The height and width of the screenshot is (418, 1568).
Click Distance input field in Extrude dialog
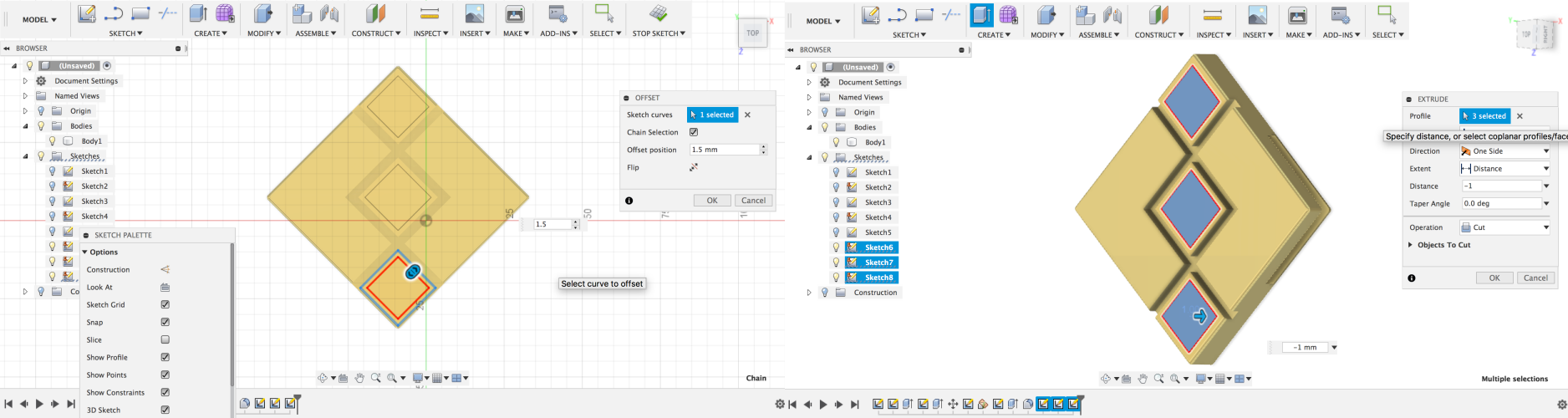click(1501, 186)
